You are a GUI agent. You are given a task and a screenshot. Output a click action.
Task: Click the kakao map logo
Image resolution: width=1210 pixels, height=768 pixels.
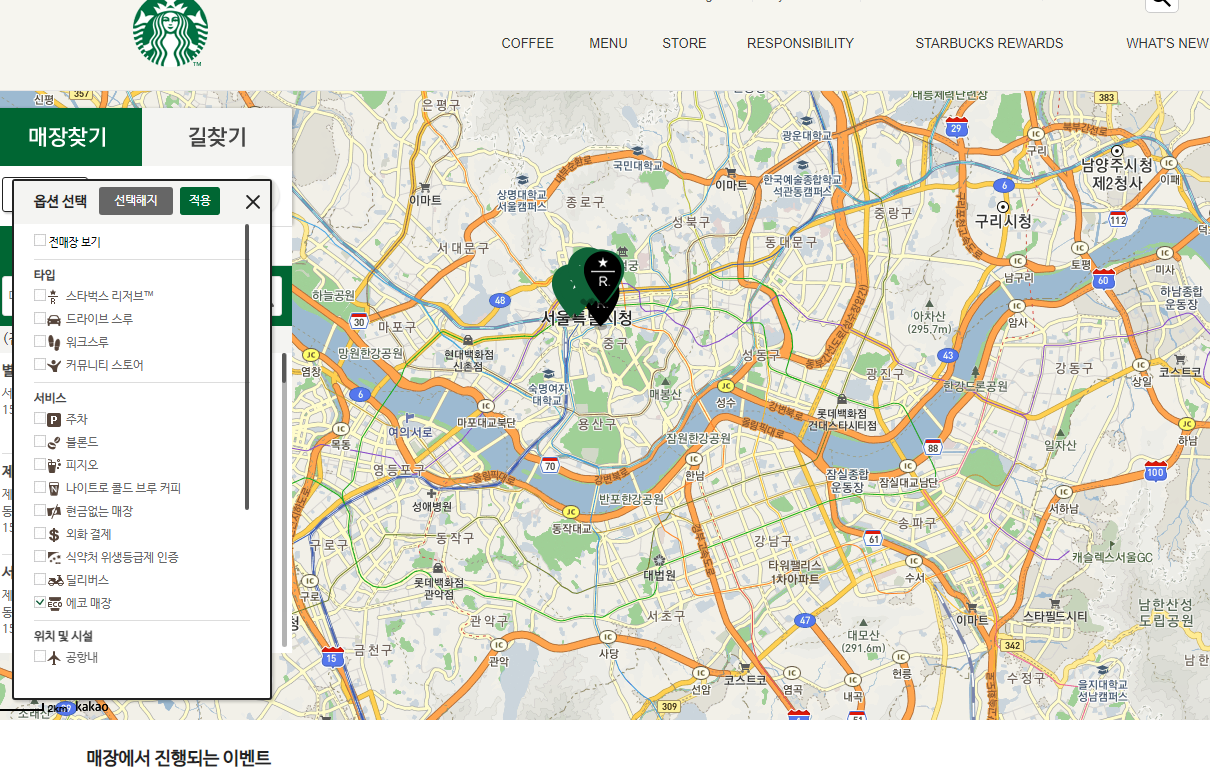tap(91, 707)
